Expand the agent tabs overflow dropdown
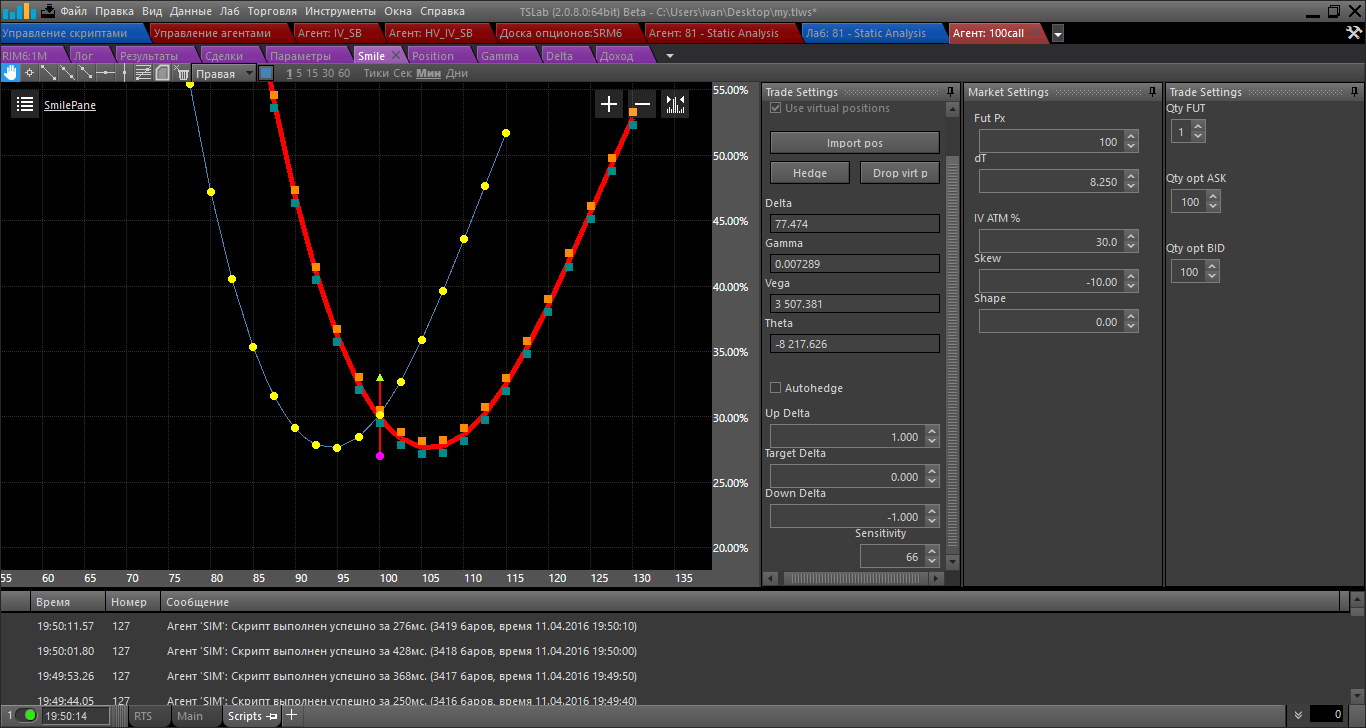Viewport: 1366px width, 728px height. (1058, 33)
